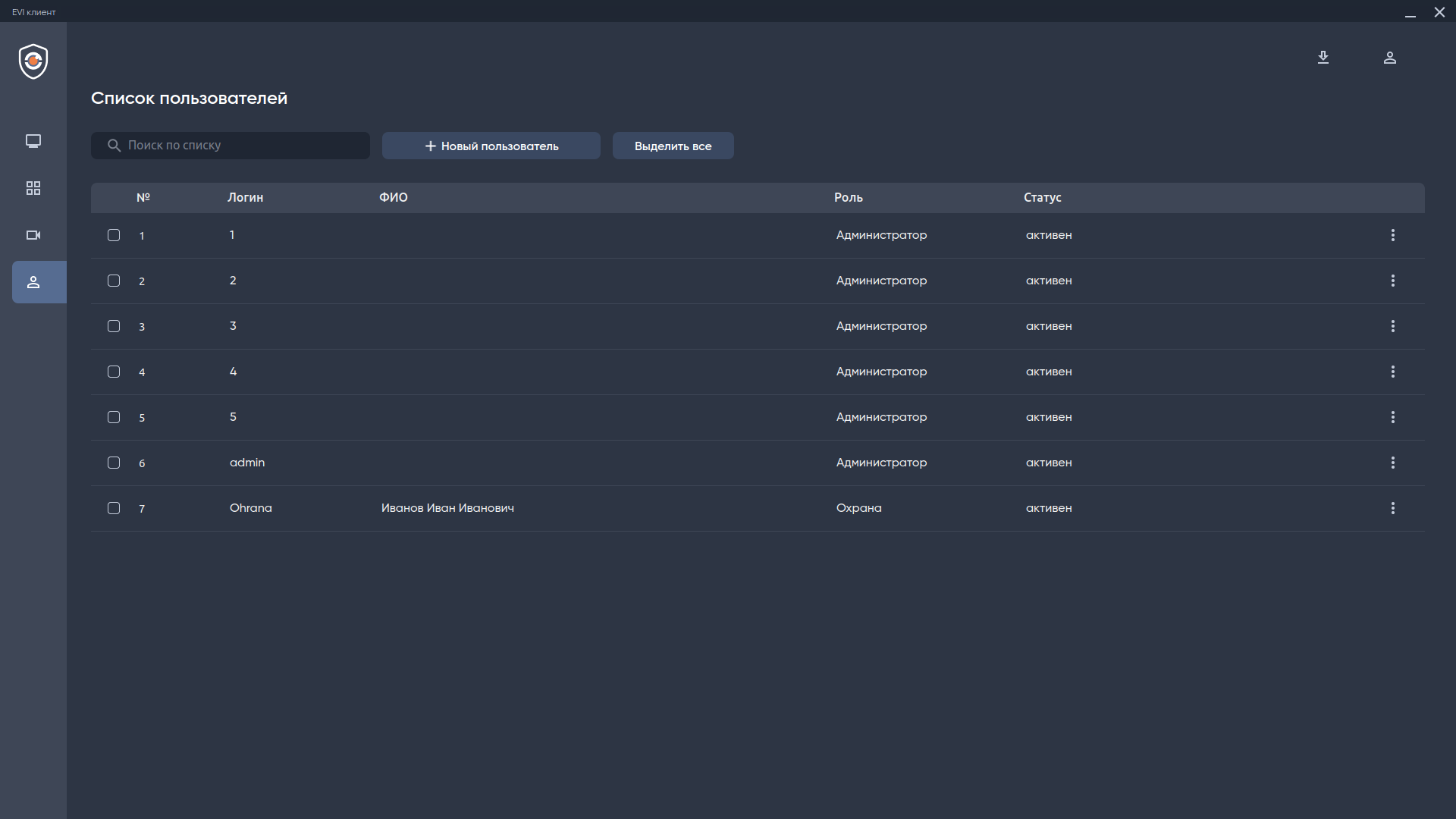The image size is (1456, 819).
Task: Tick the checkbox in row 1
Action: pyautogui.click(x=114, y=235)
